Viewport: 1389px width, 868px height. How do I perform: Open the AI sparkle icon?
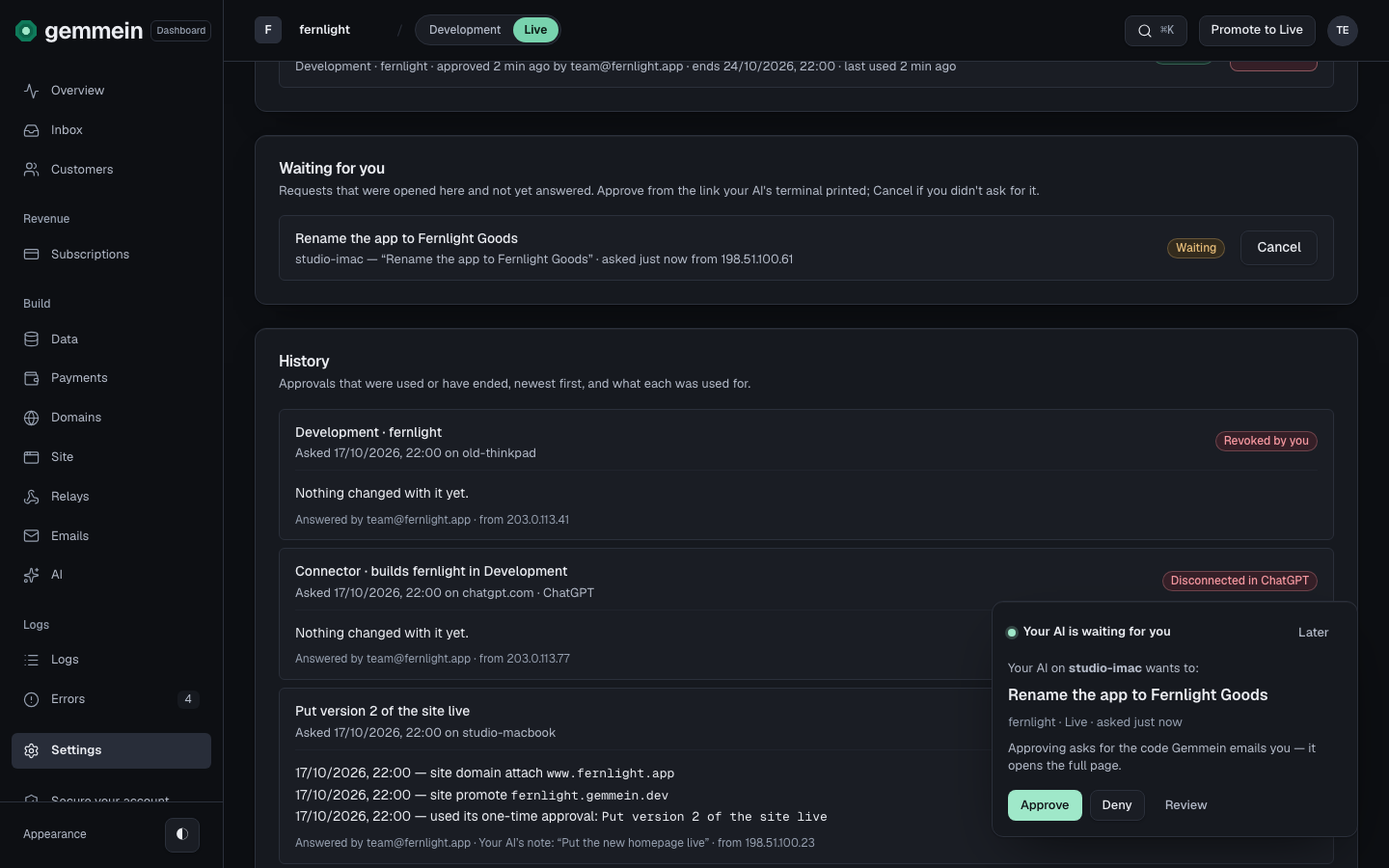[32, 575]
